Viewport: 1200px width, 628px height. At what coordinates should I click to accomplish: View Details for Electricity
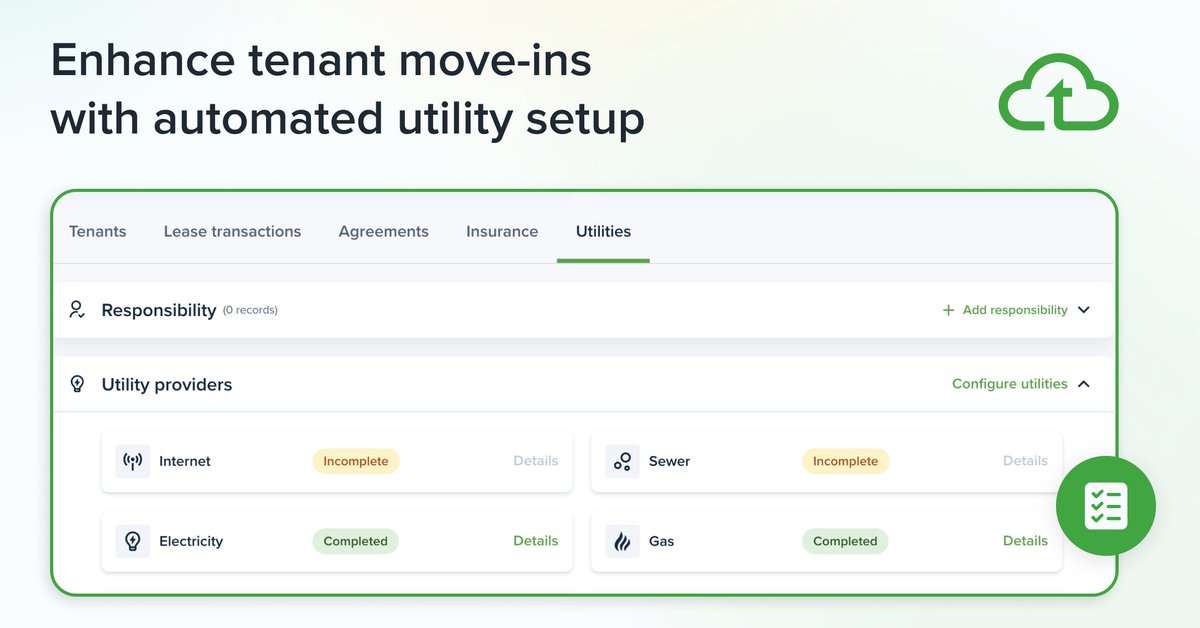tap(536, 541)
